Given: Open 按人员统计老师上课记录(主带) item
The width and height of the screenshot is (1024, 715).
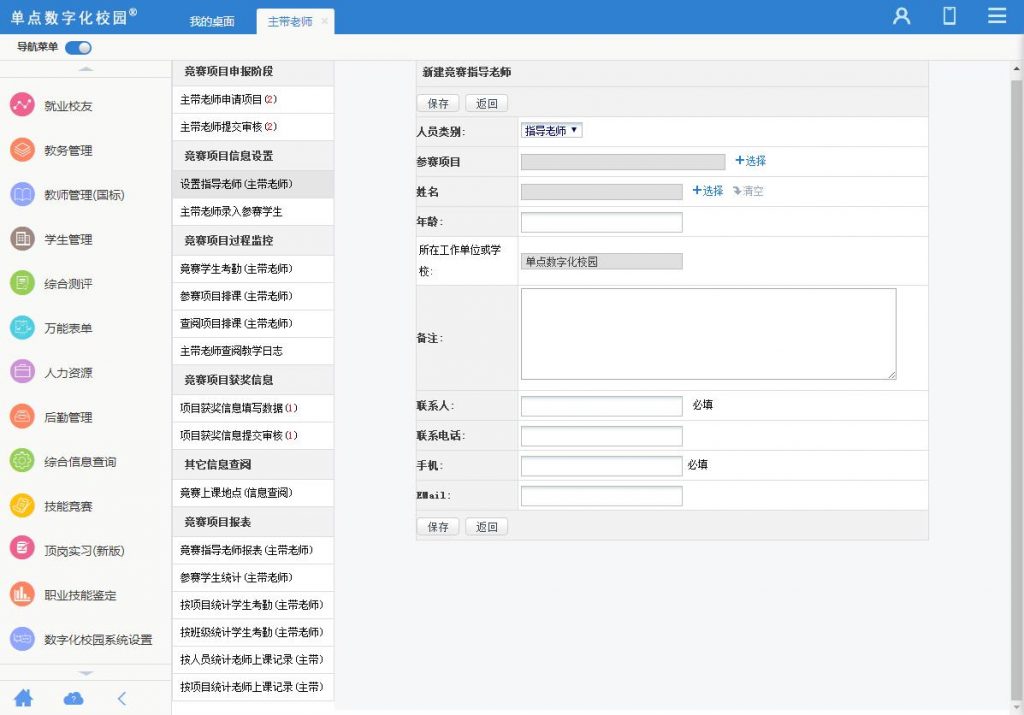Looking at the screenshot, I should (253, 659).
